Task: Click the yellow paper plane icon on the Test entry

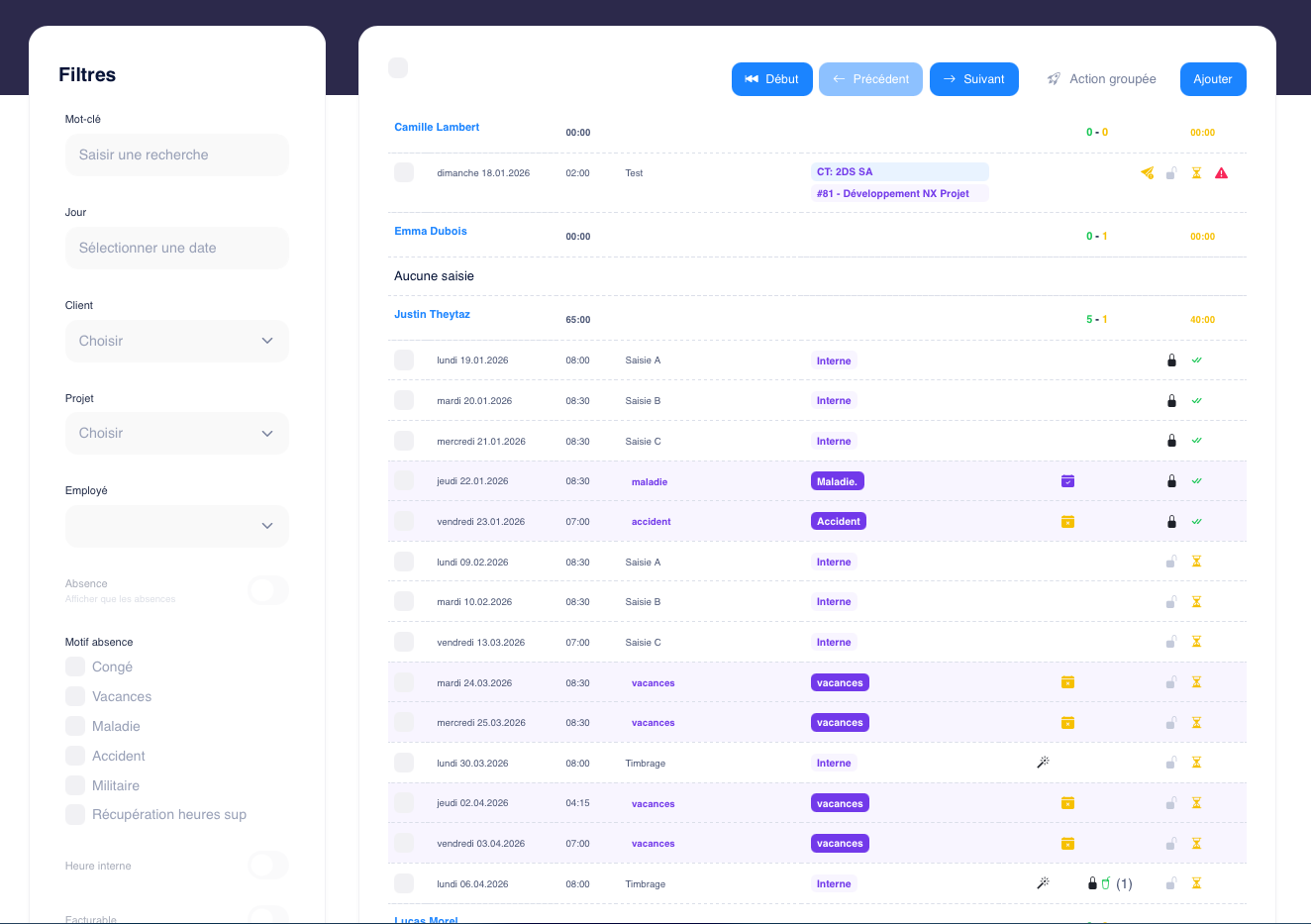Action: (1147, 173)
